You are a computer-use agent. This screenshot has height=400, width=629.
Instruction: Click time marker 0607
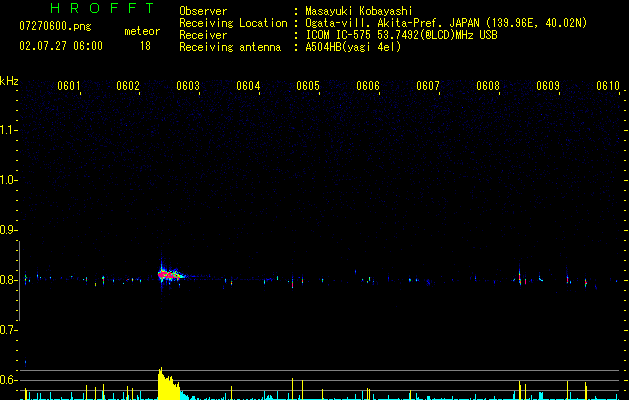click(428, 86)
